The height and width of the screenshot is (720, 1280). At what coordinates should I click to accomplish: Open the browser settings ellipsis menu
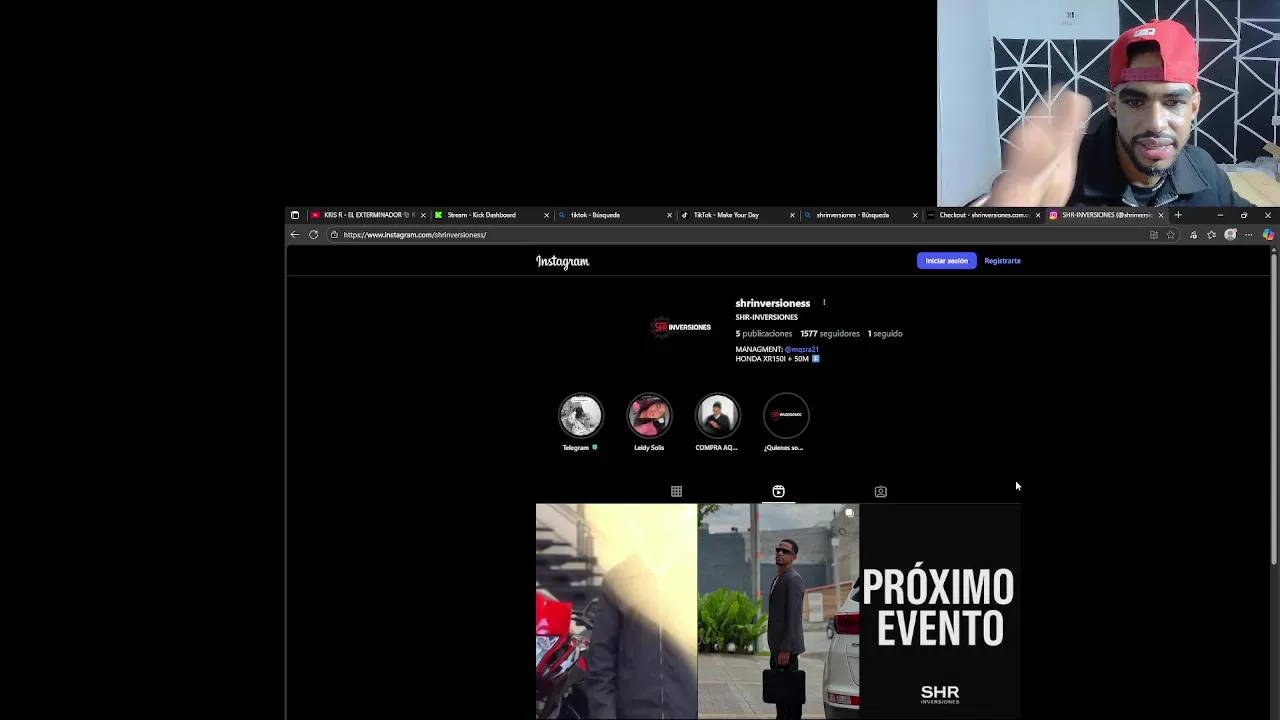coord(1248,235)
